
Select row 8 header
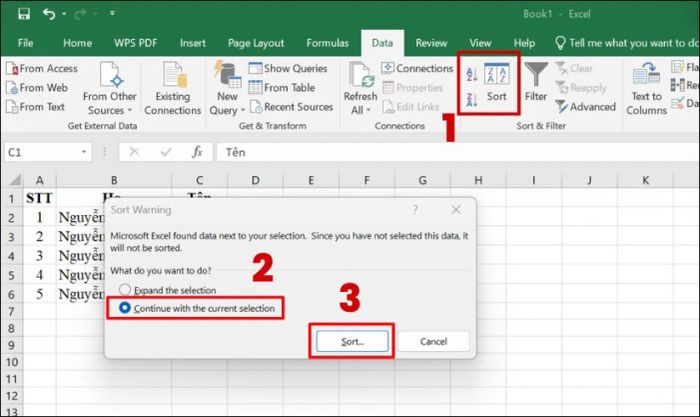tap(12, 329)
